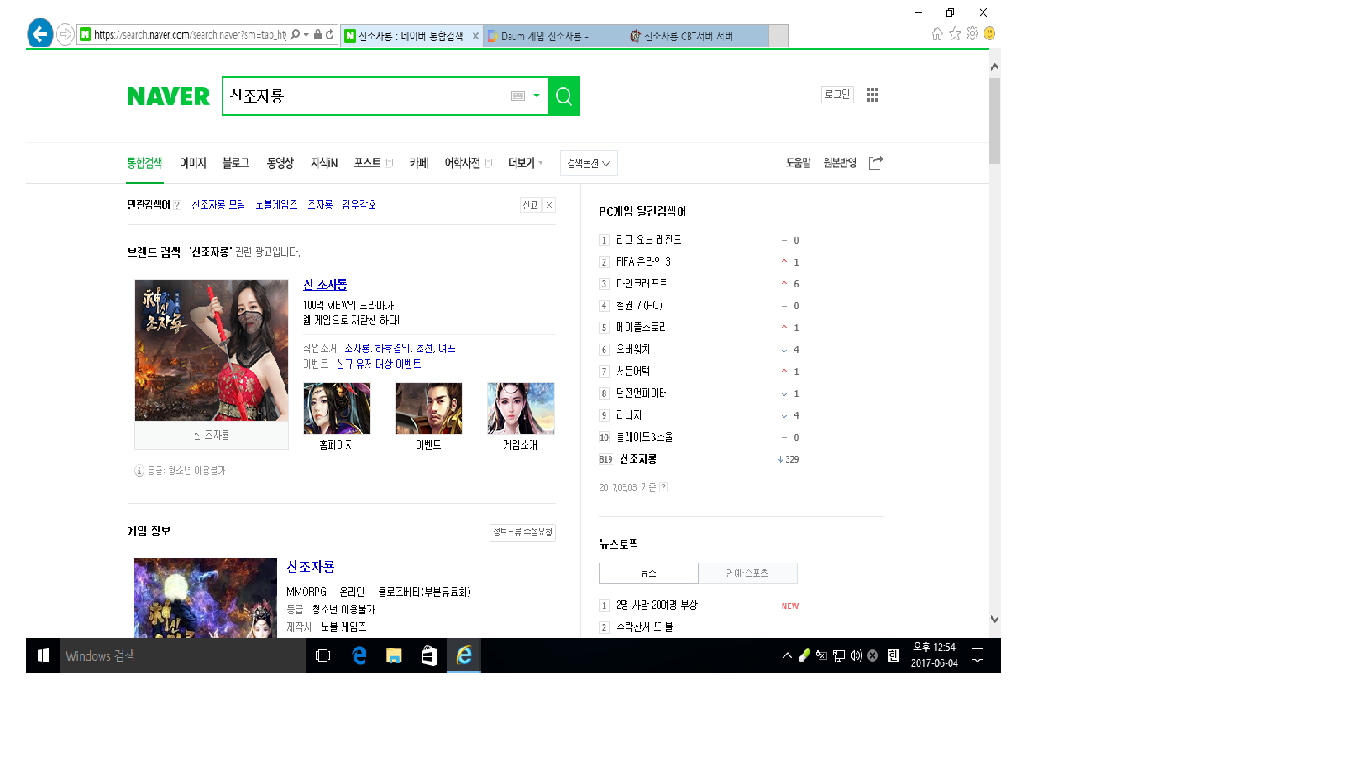Switch to the 이미지 search tab

pos(193,163)
